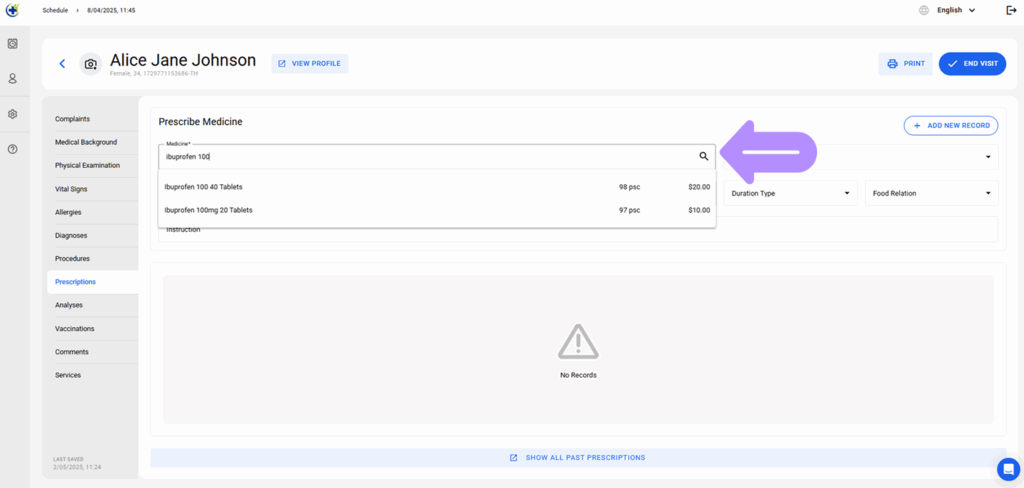Click the medicine search magnifier icon

(x=703, y=156)
